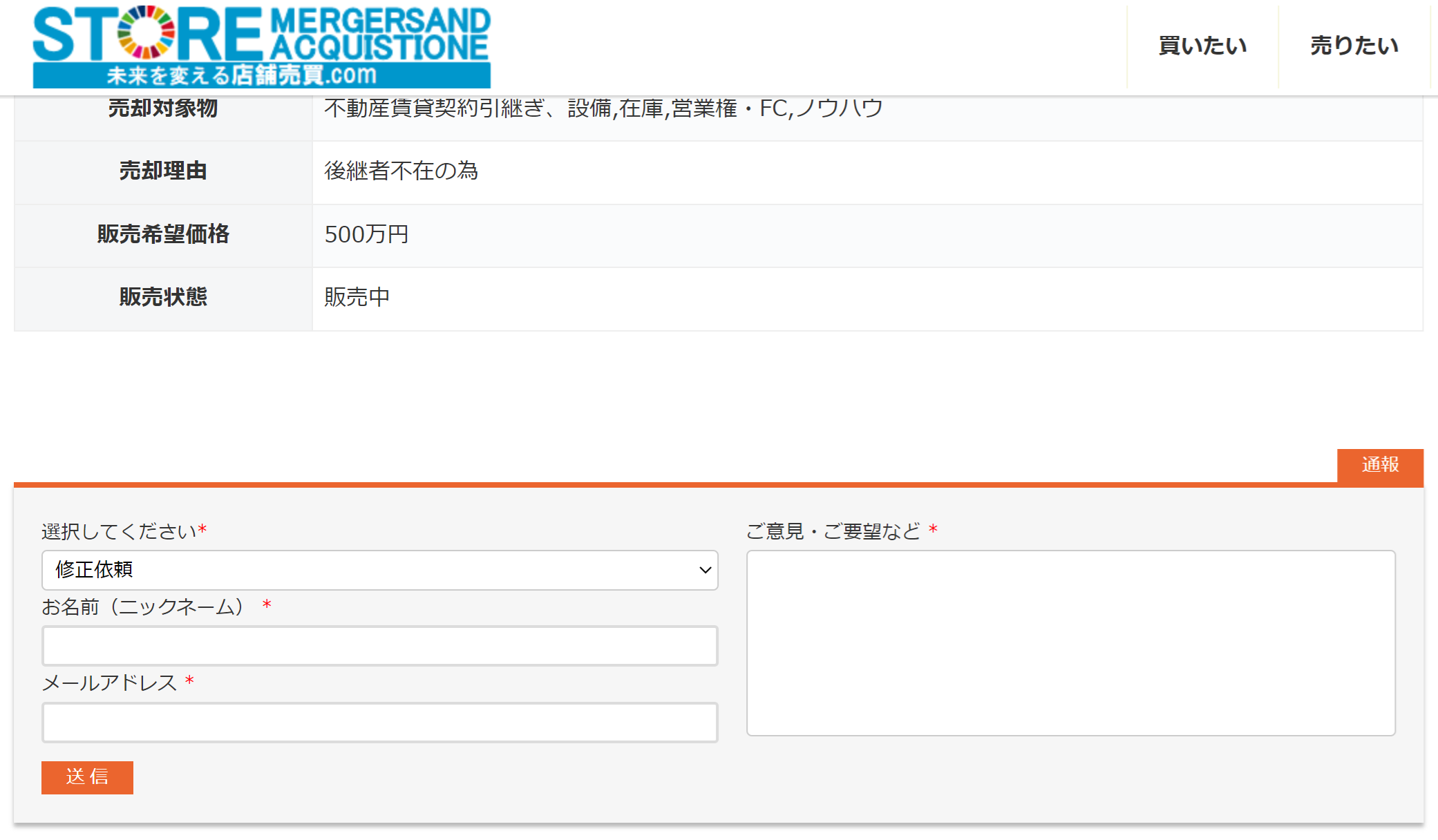
Task: Click the 売却対象物 row header
Action: point(163,108)
